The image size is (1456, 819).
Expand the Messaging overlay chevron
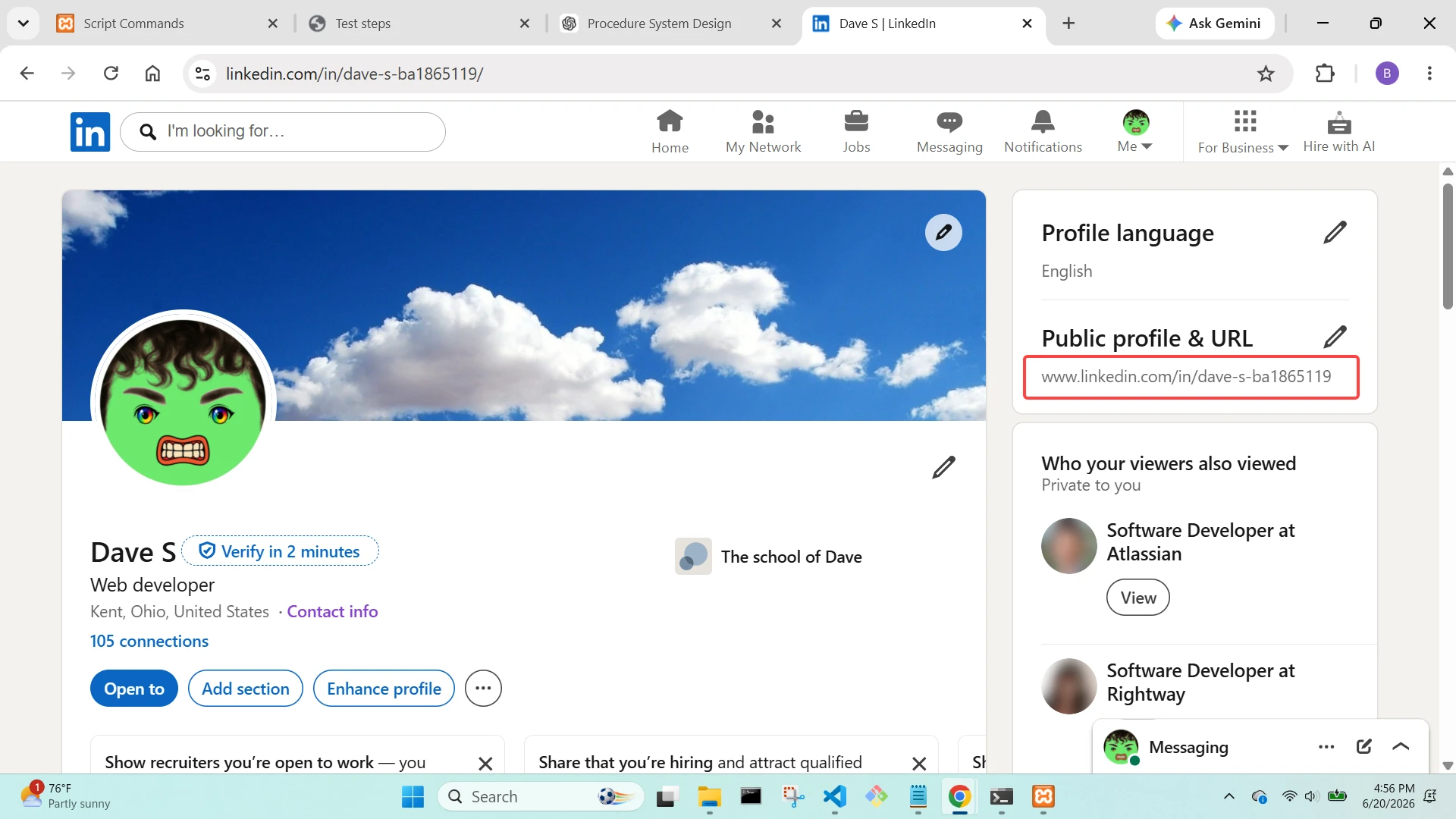(1401, 747)
